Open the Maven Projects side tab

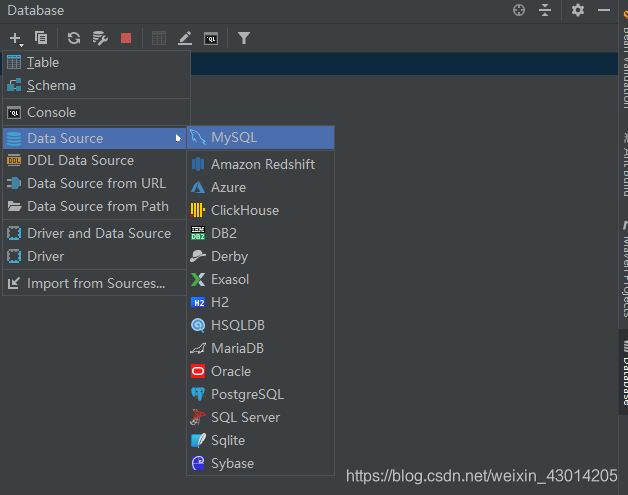624,268
